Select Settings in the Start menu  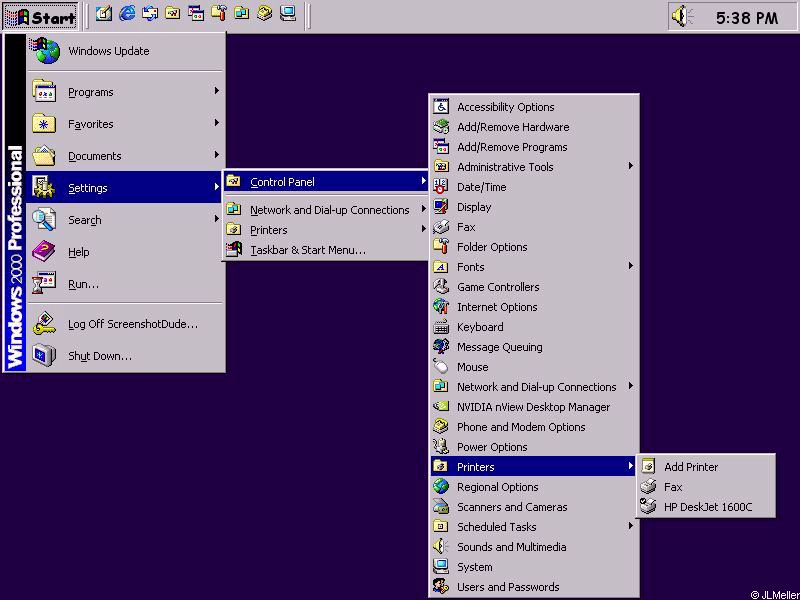click(x=126, y=187)
